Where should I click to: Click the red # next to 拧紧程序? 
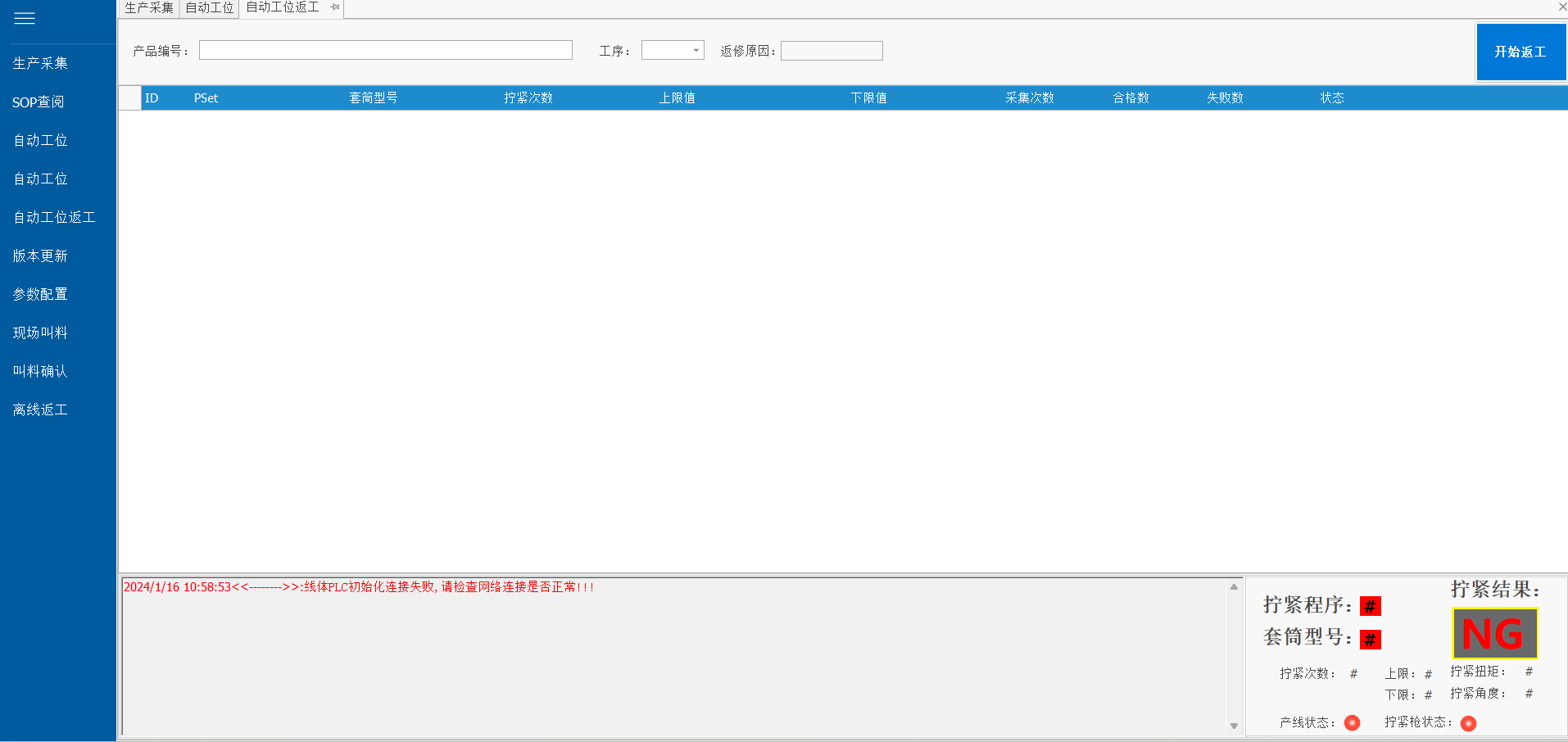tap(1371, 606)
